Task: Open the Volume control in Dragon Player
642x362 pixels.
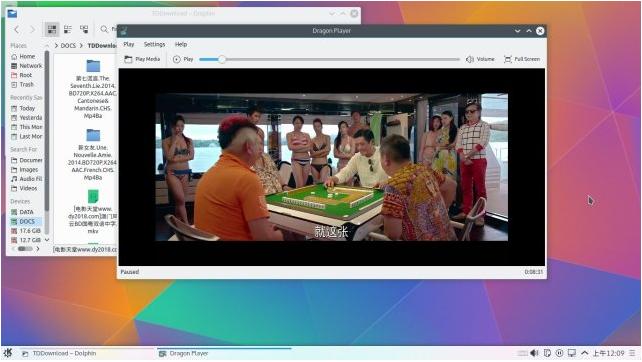Action: pos(480,59)
